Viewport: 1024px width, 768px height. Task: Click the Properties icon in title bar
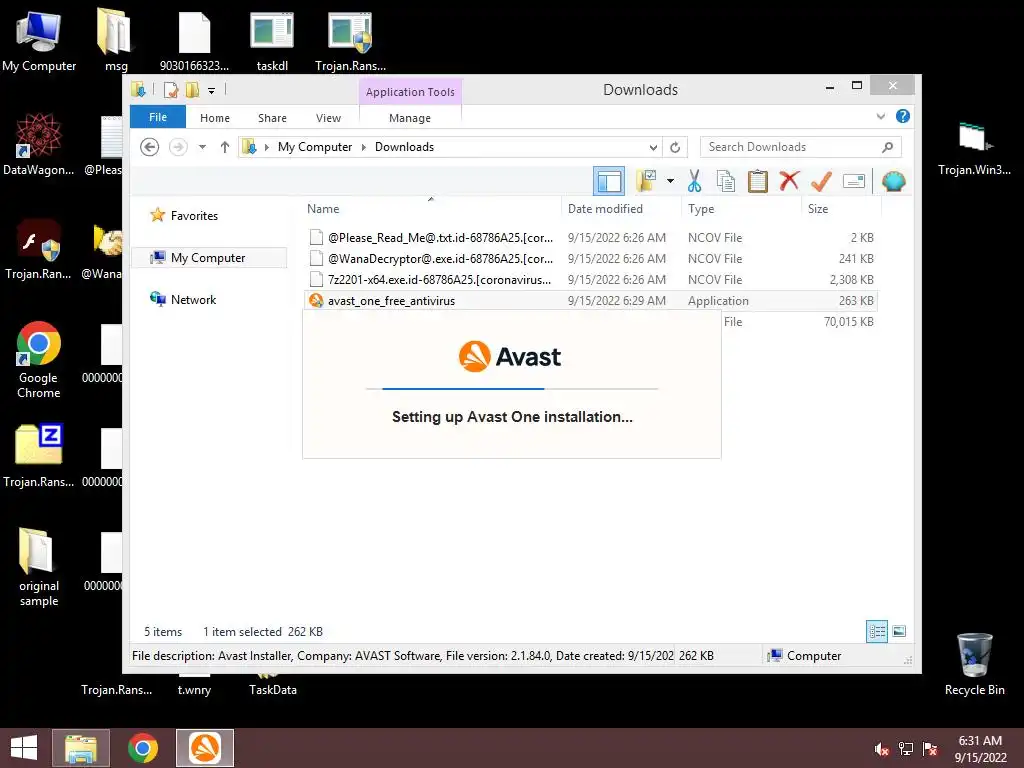tap(171, 89)
